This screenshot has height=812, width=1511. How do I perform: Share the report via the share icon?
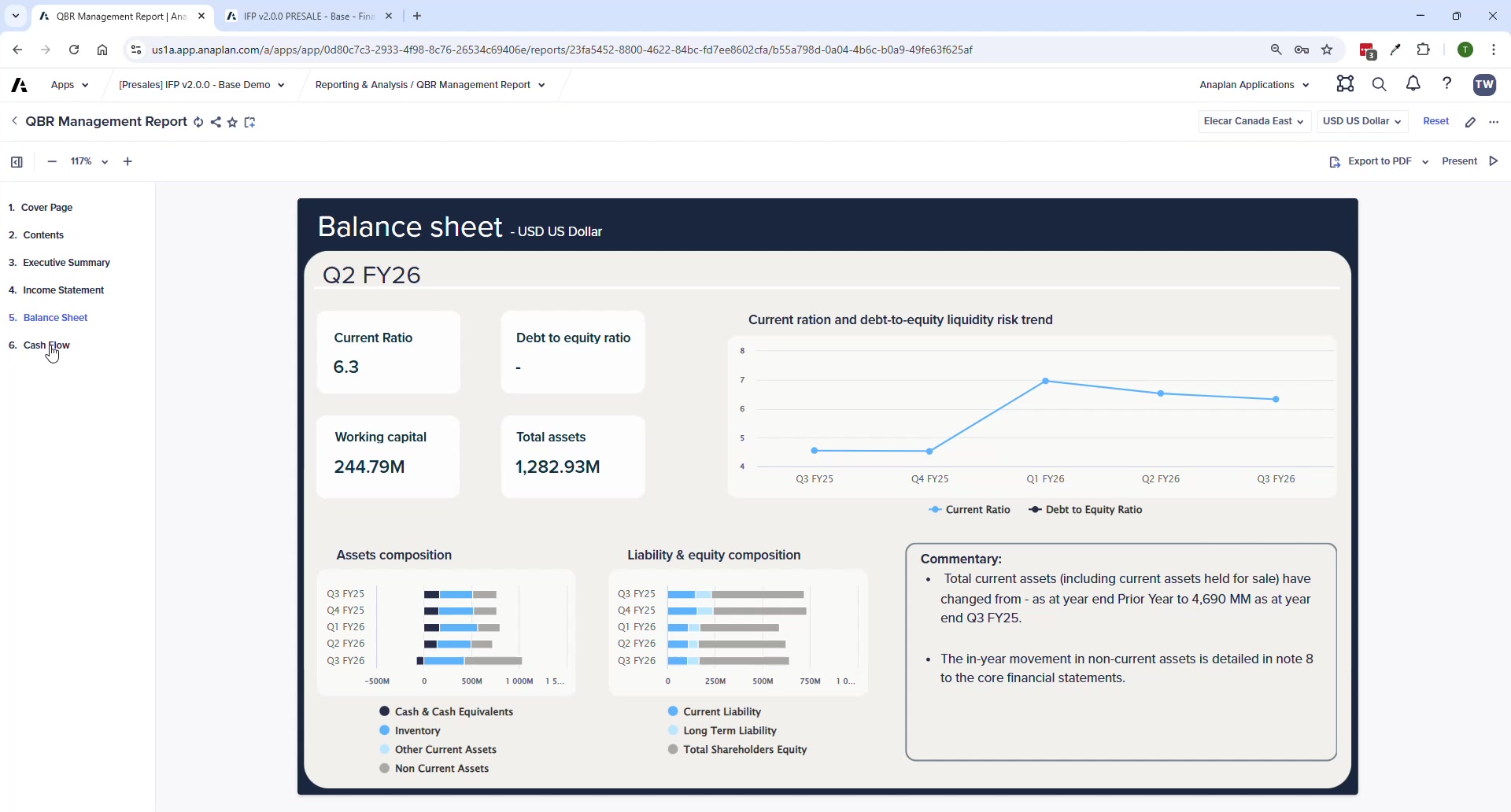(x=216, y=122)
